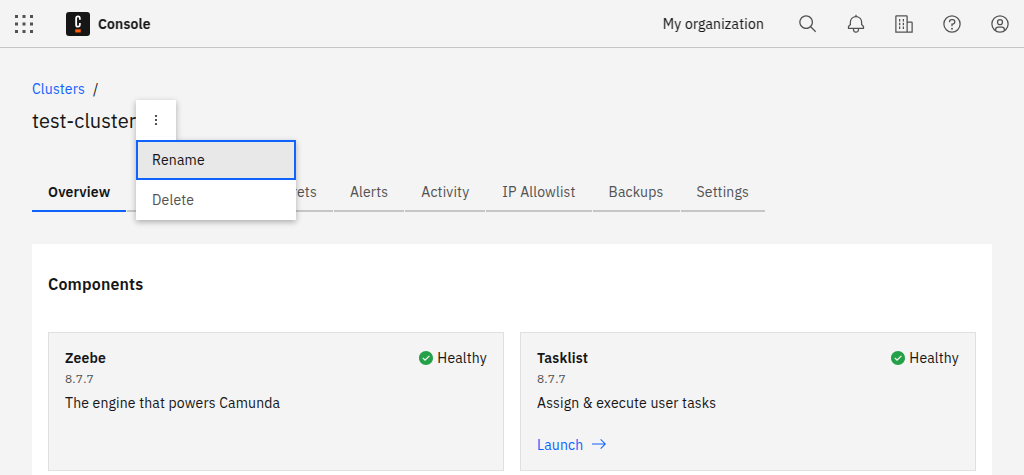
Task: Click the Tasklist Healthy status icon
Action: (898, 358)
